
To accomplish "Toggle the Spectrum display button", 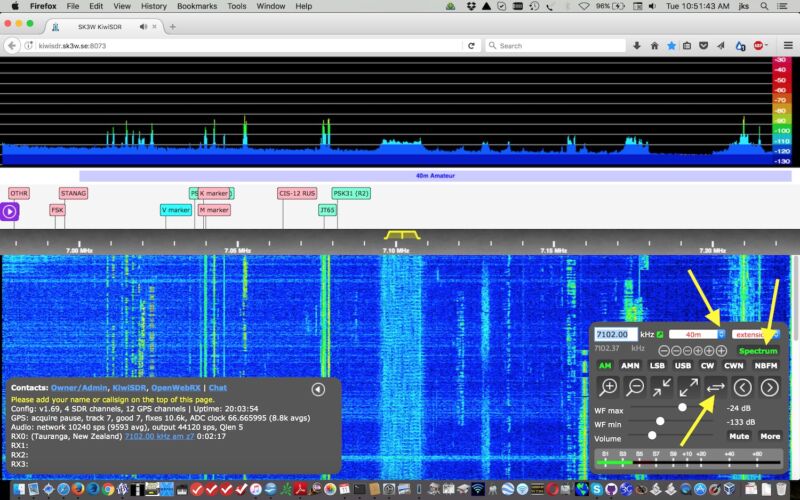I will pyautogui.click(x=758, y=351).
